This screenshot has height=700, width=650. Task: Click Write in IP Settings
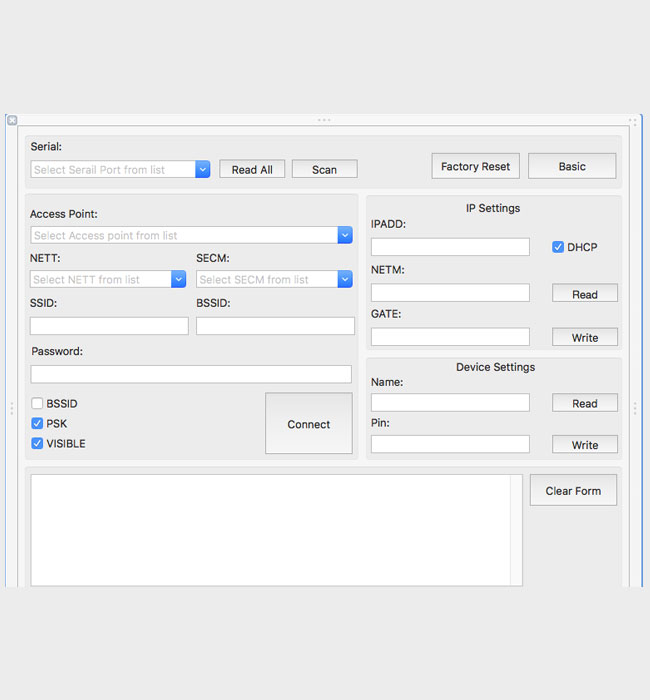coord(585,337)
